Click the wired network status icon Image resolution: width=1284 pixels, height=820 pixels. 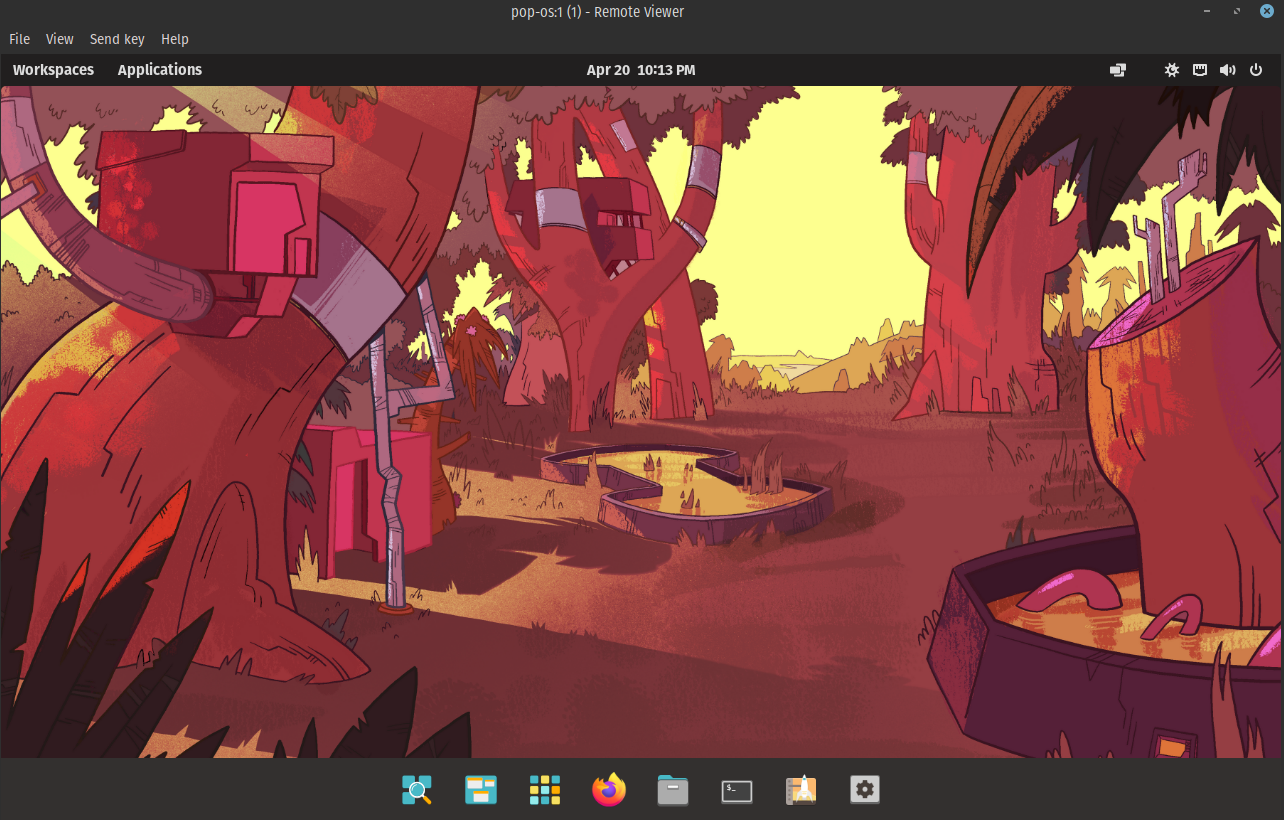tap(1200, 70)
